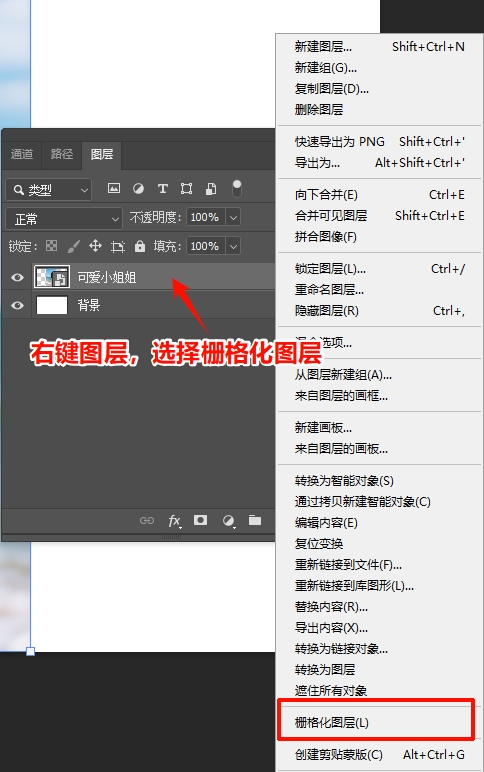Filter layers by adjustment layer icon

point(138,188)
